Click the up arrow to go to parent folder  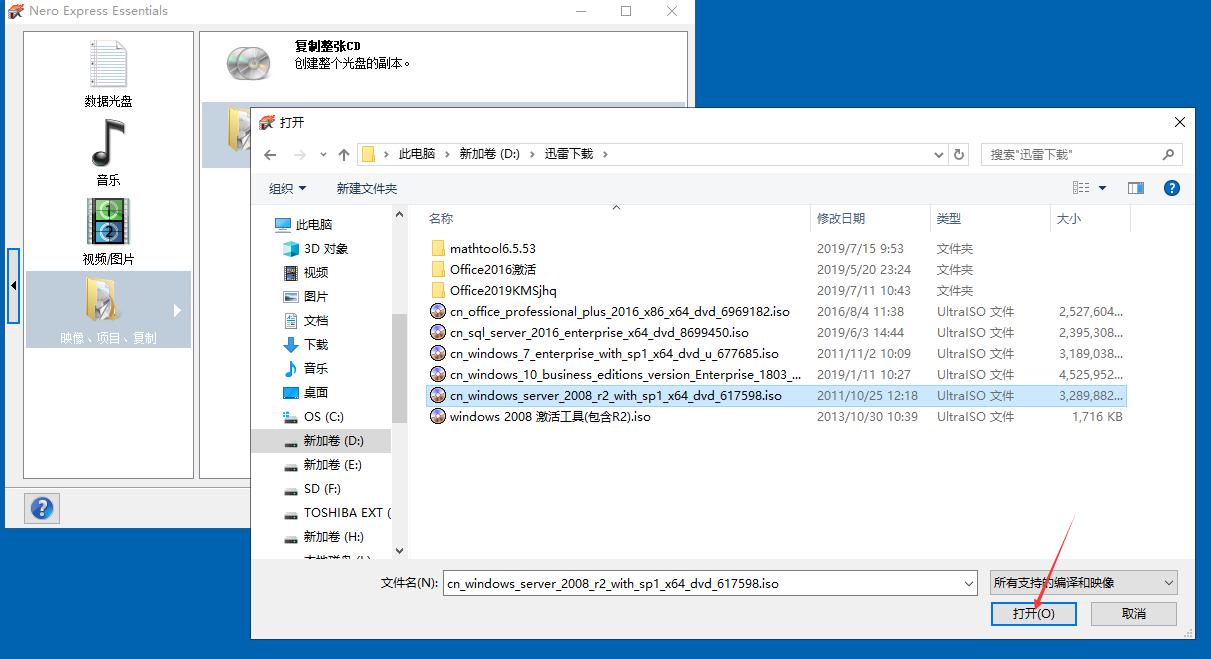344,154
